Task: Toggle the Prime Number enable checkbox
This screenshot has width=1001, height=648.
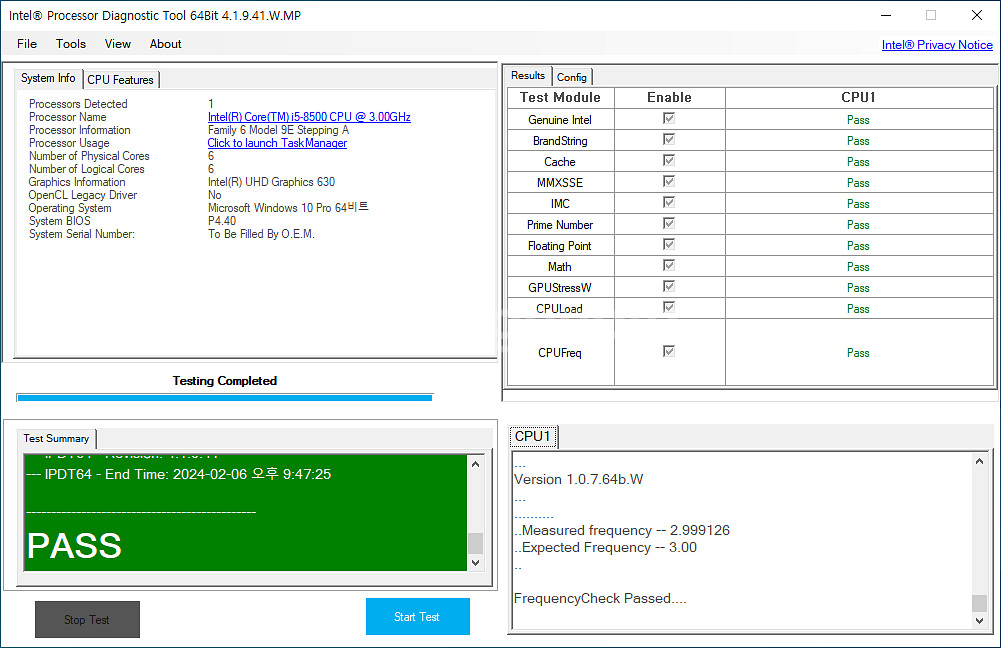Action: point(668,223)
